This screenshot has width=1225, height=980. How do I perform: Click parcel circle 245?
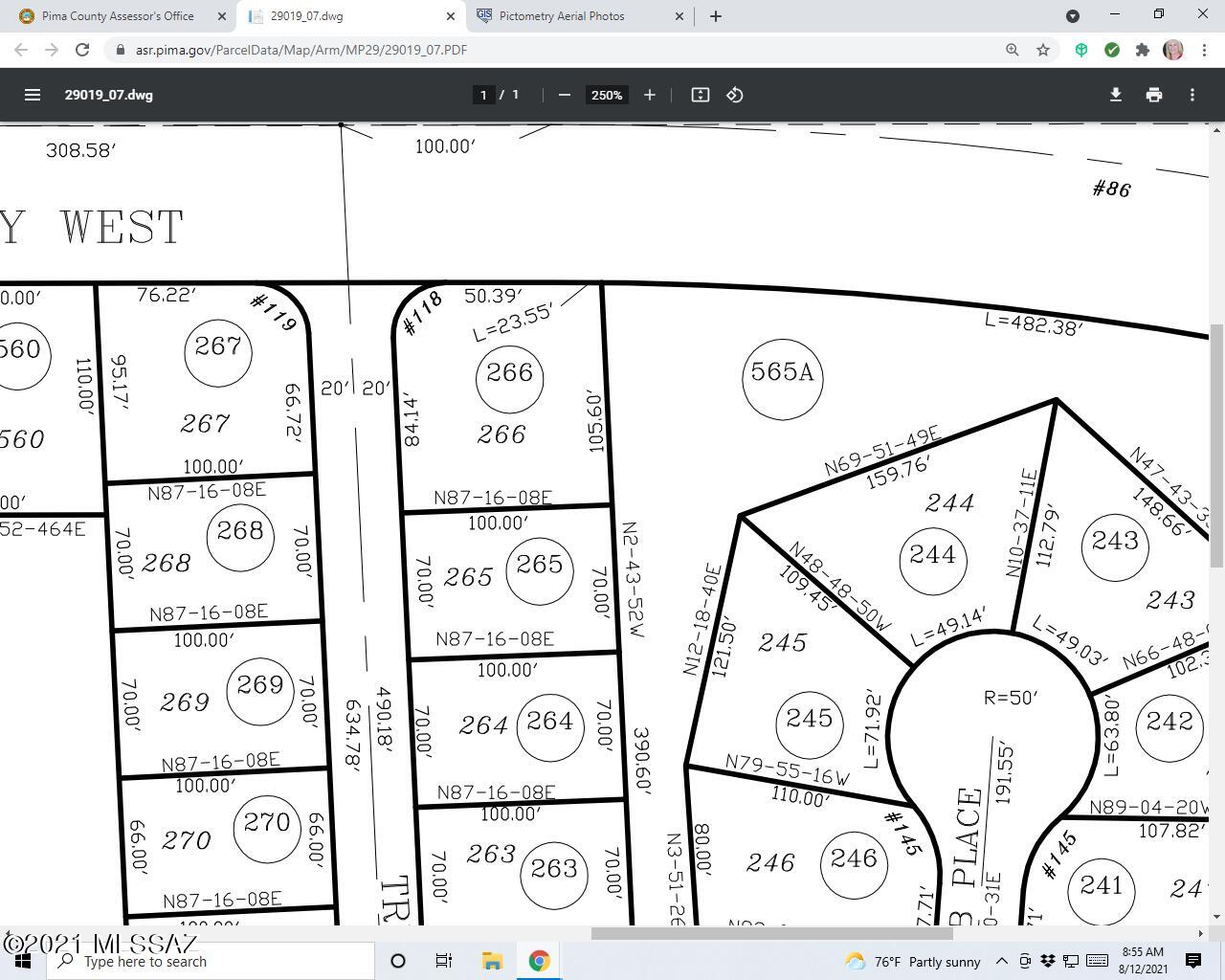coord(809,724)
